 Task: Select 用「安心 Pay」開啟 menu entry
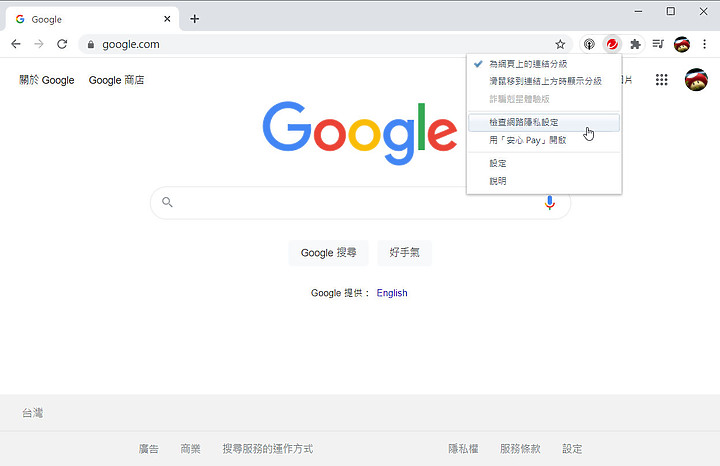pos(544,140)
